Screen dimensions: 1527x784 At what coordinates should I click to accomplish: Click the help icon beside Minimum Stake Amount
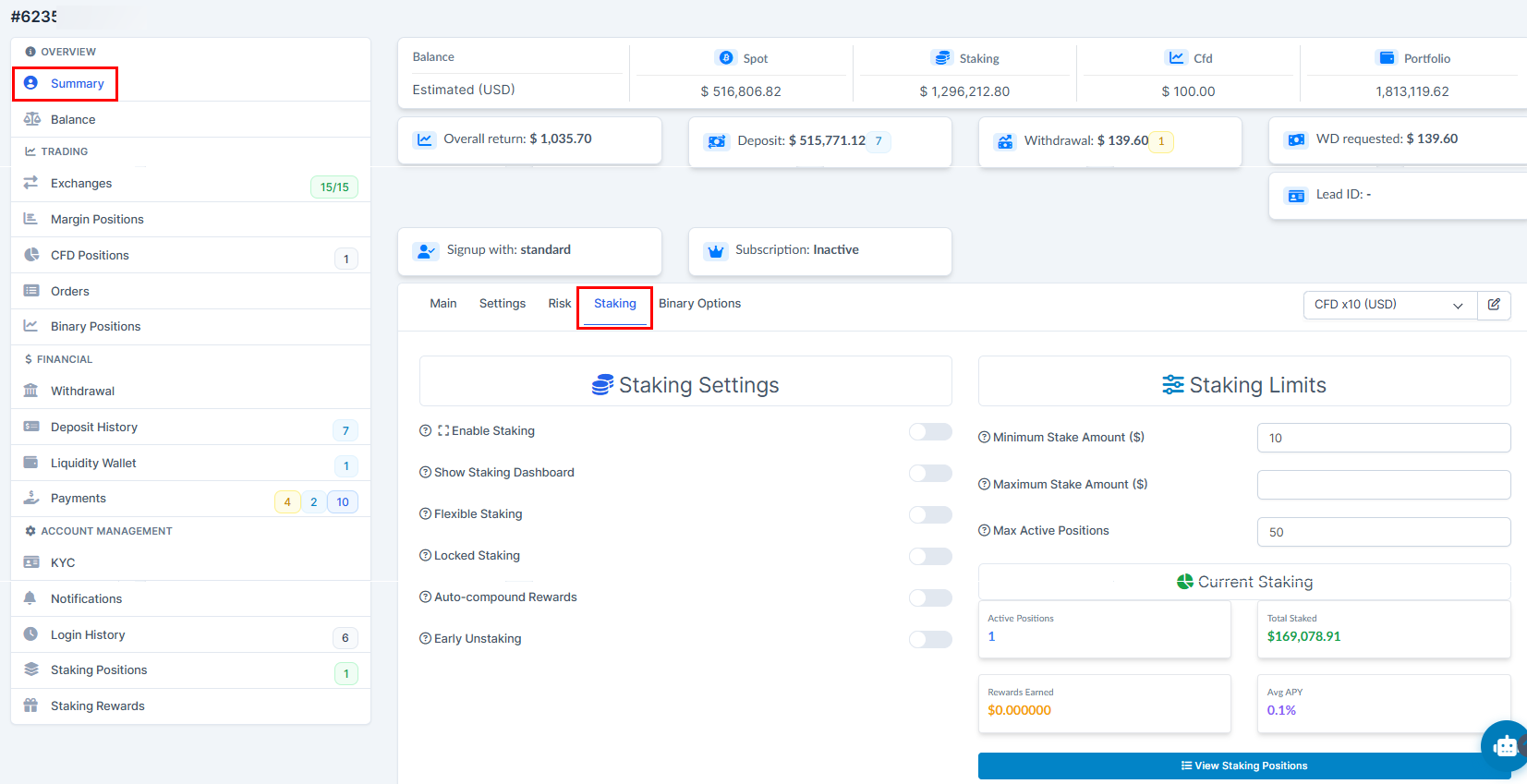[985, 438]
